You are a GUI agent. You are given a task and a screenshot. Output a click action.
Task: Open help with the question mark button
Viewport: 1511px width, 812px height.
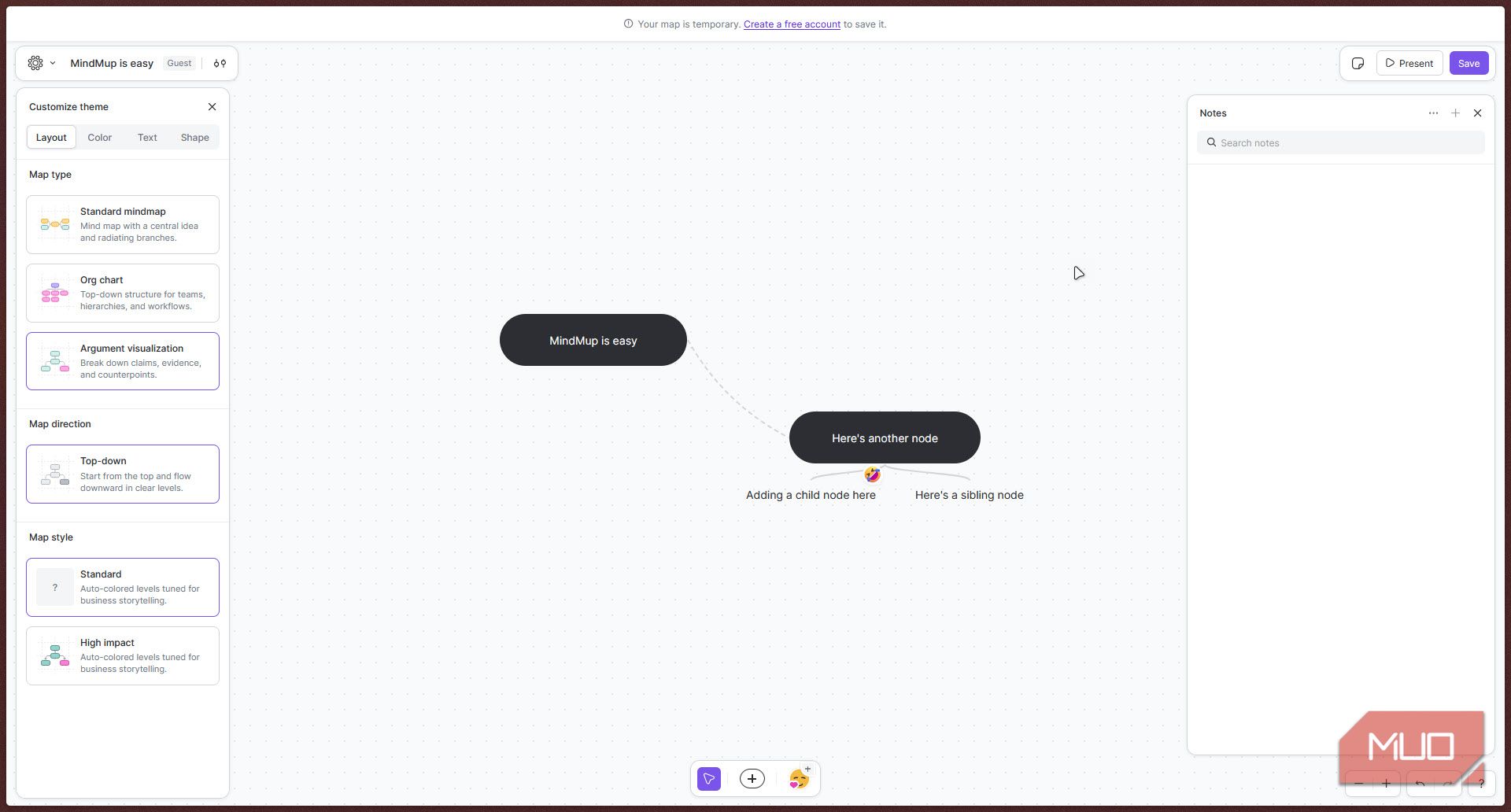pyautogui.click(x=1481, y=784)
